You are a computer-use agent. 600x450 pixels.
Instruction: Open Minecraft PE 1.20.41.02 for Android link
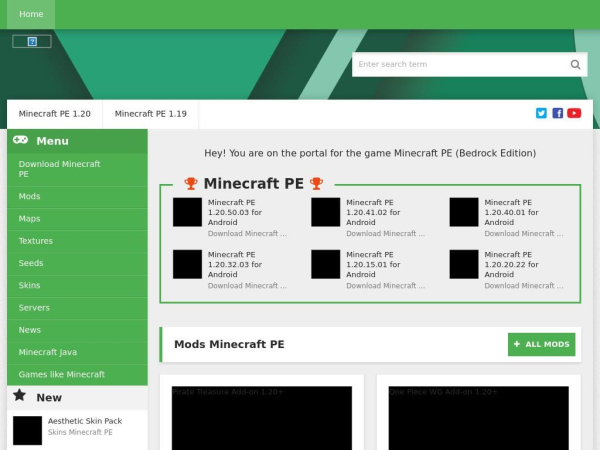coord(373,212)
